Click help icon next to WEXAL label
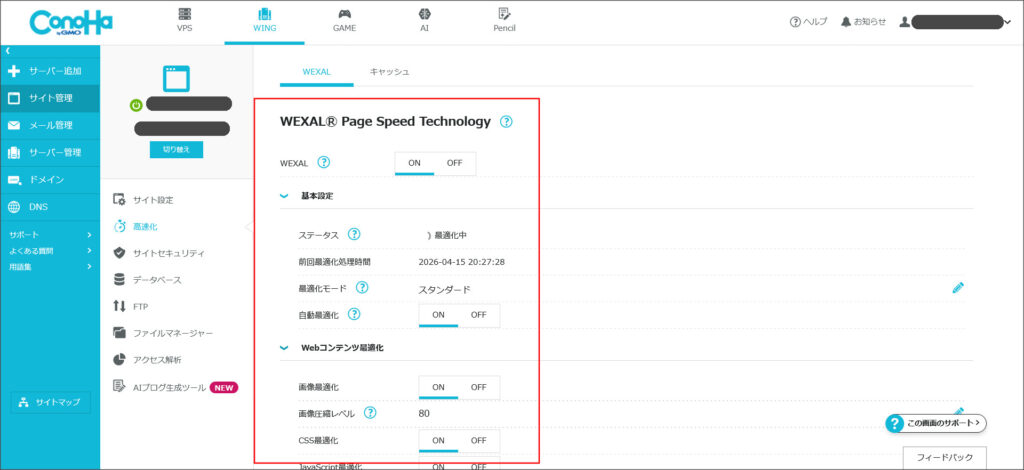 pyautogui.click(x=323, y=163)
